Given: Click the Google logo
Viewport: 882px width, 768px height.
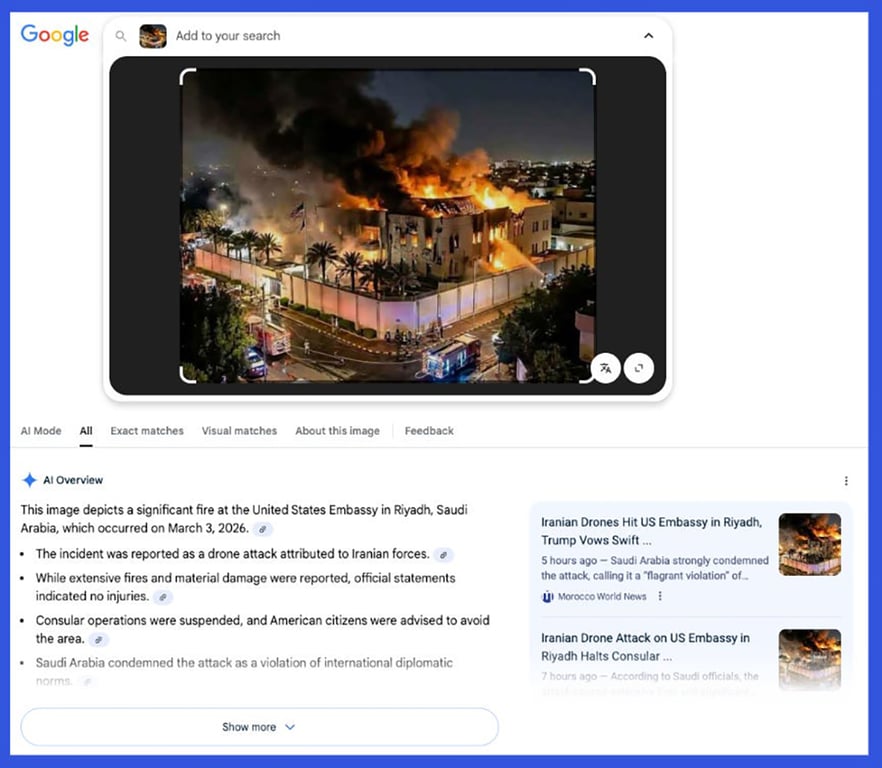Looking at the screenshot, I should pyautogui.click(x=55, y=35).
